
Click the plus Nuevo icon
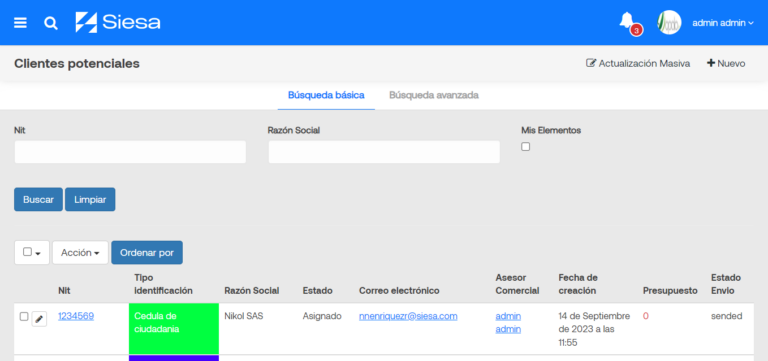[x=711, y=63]
